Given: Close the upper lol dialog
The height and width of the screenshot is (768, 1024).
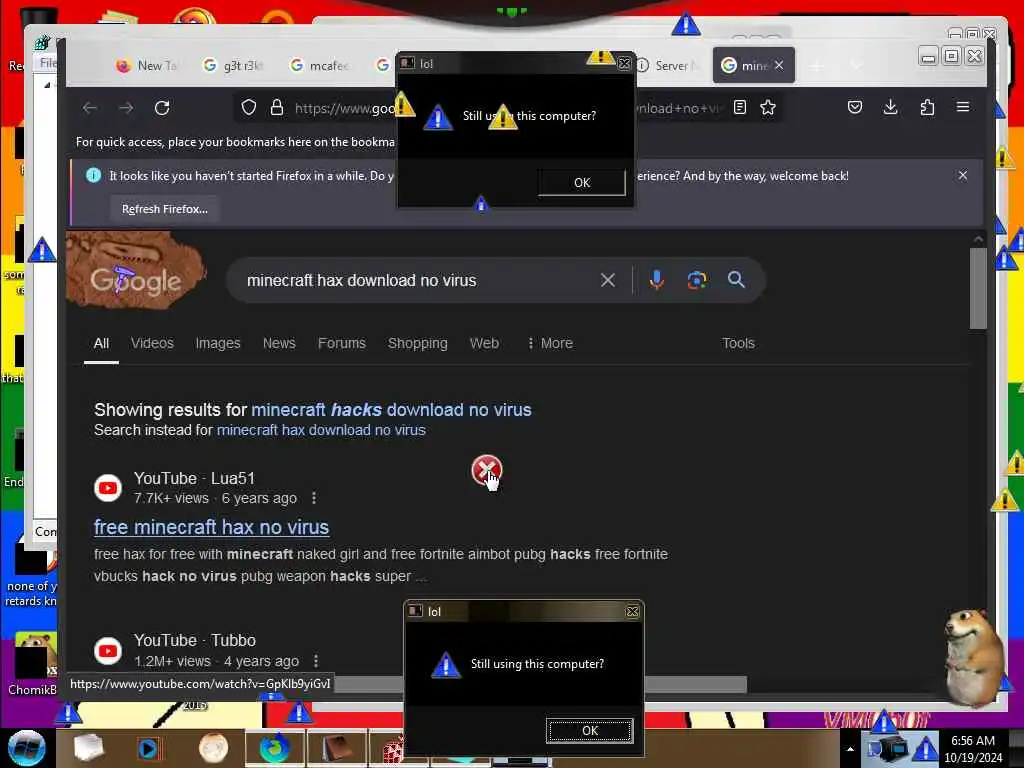Looking at the screenshot, I should (x=624, y=63).
